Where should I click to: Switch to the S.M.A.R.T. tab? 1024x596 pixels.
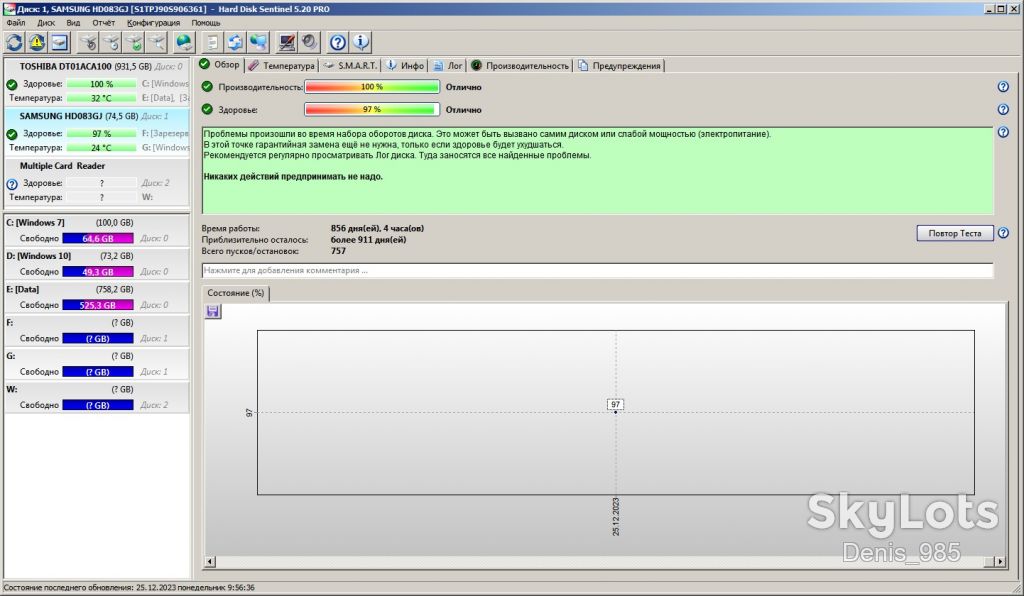[351, 66]
